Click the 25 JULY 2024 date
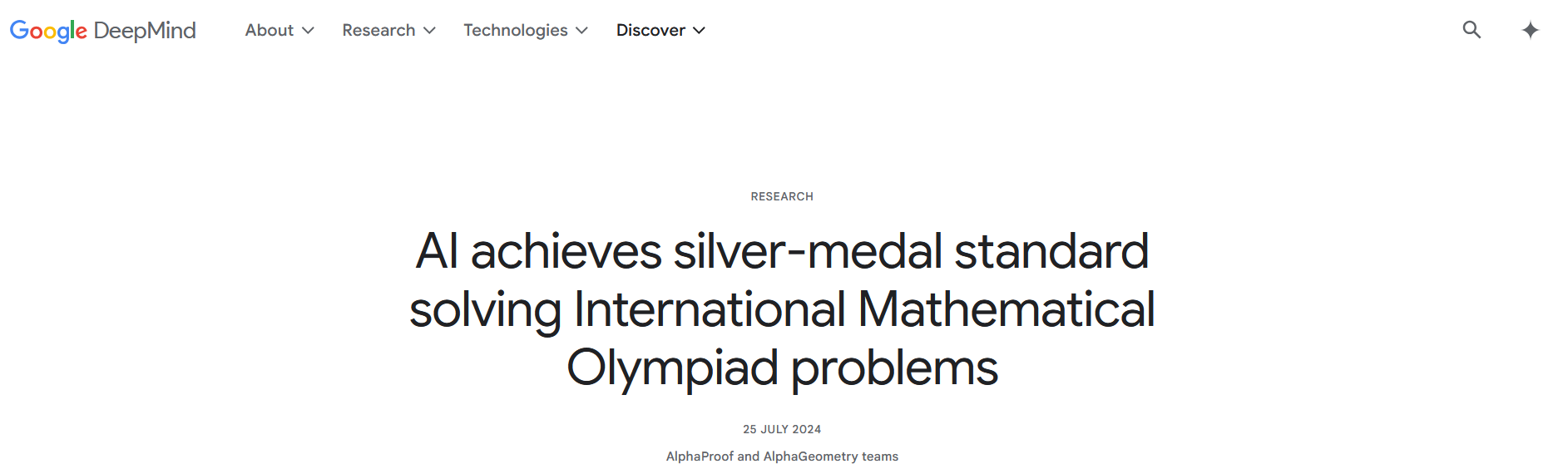The height and width of the screenshot is (469, 1568). [x=782, y=429]
